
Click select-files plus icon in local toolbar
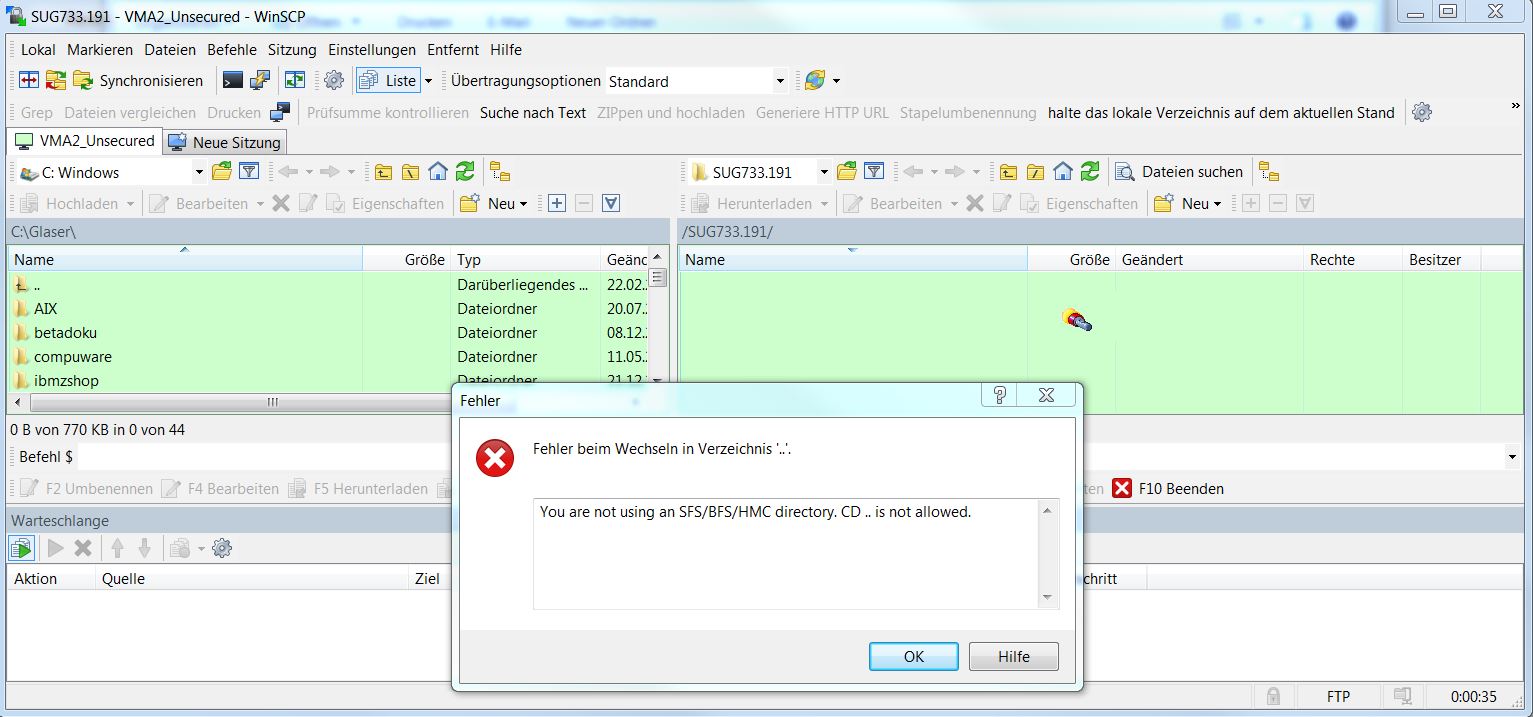557,203
